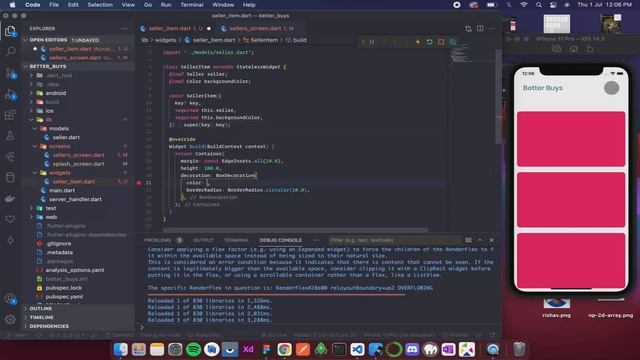Open analysis_options.yaml in the file tree

[x=74, y=270]
